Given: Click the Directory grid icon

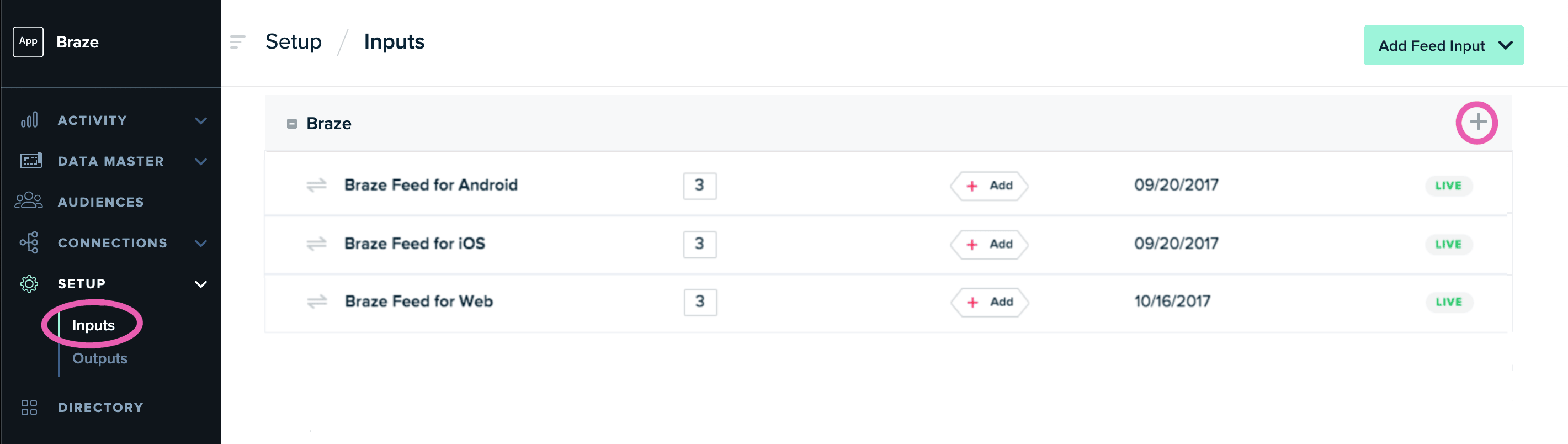Looking at the screenshot, I should click(x=29, y=408).
